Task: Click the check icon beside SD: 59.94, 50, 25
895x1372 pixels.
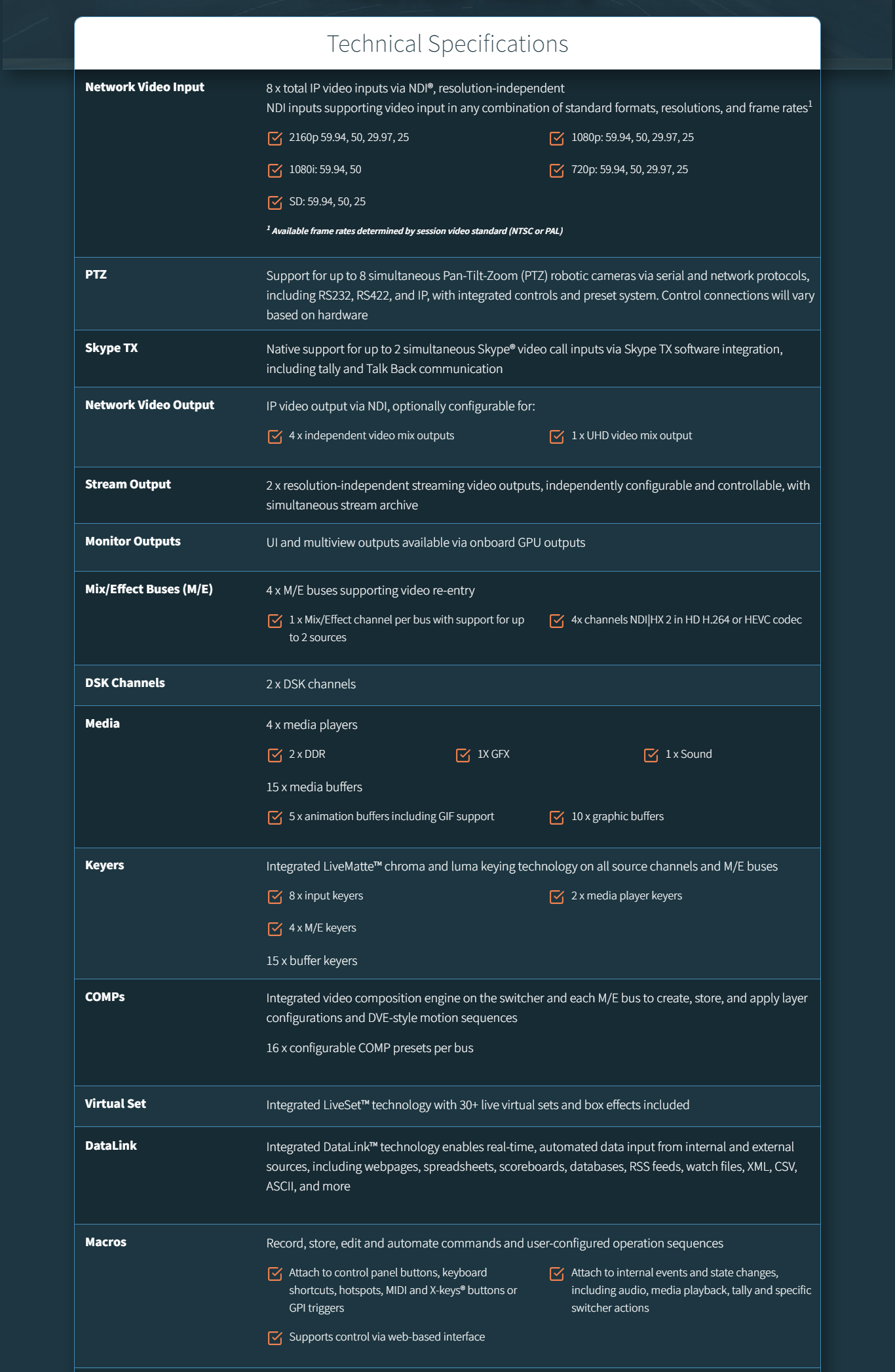Action: pyautogui.click(x=275, y=203)
